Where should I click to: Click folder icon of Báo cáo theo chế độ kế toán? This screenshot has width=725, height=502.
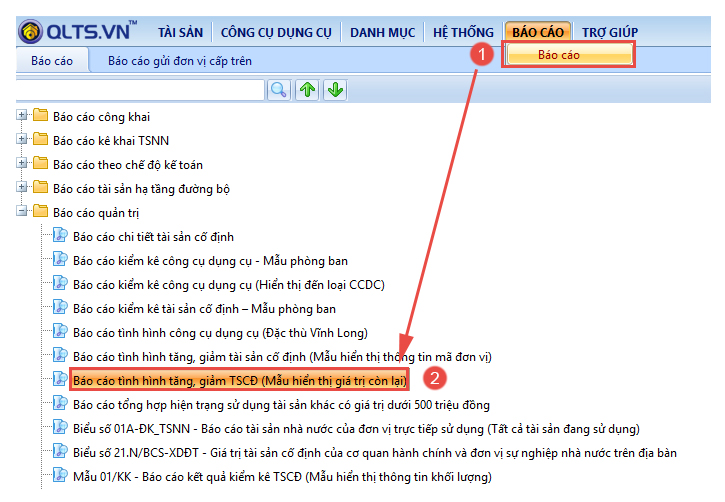point(40,163)
